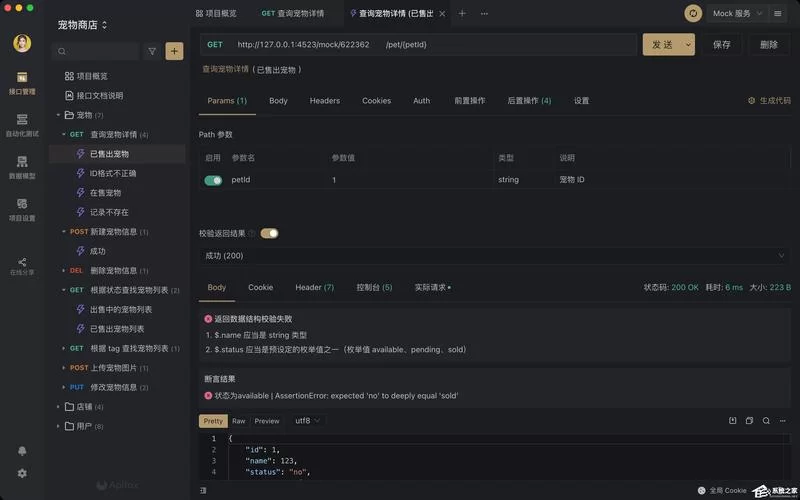Click the 删除 button
Screen dimensions: 800x500
coord(769,44)
